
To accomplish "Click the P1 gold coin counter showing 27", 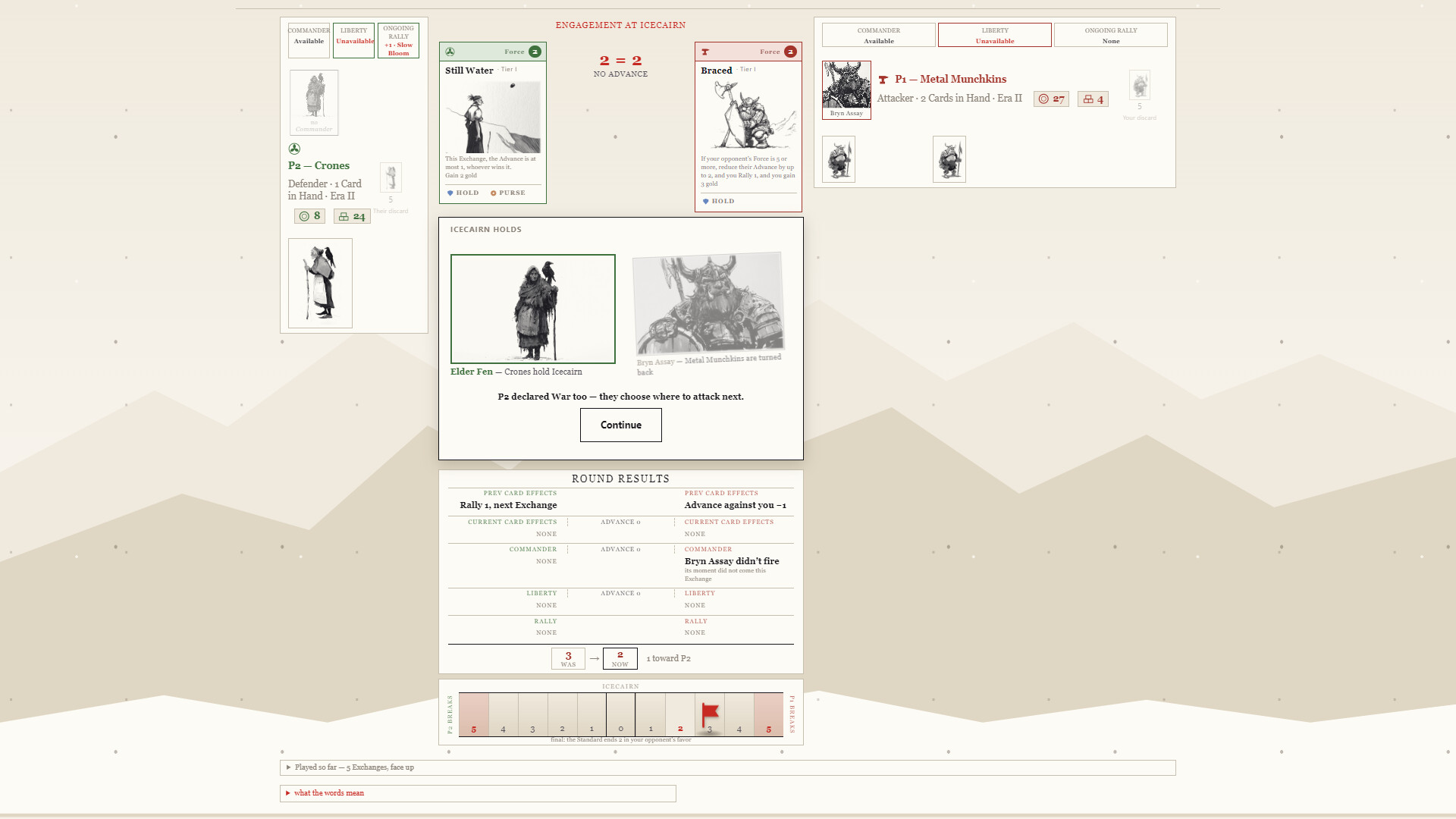I will [1051, 99].
